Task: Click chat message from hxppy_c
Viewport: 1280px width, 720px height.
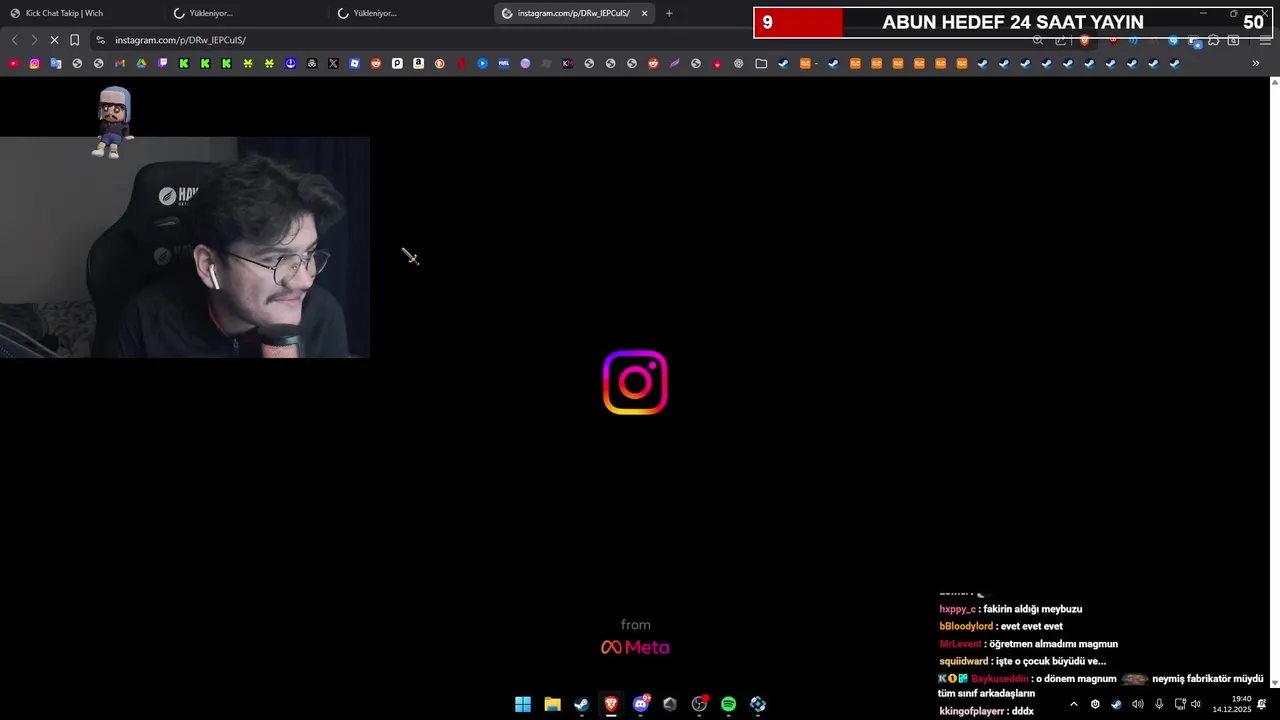Action: (1010, 609)
